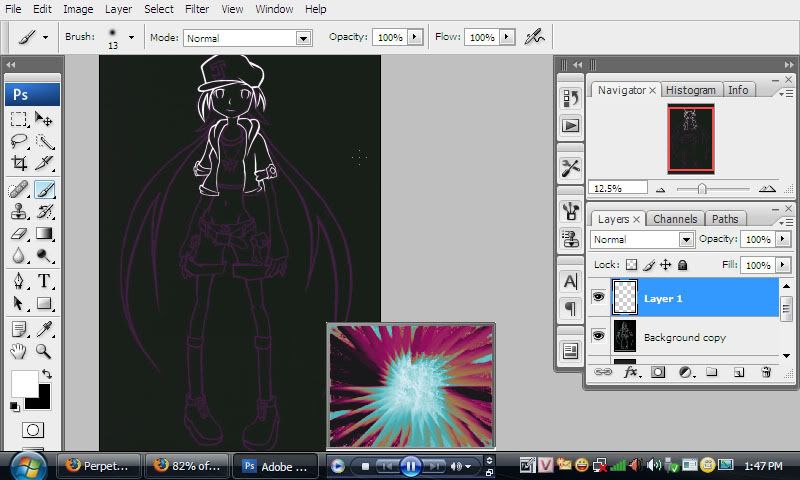The height and width of the screenshot is (480, 800).
Task: Swap foreground and background colors
Action: pyautogui.click(x=47, y=374)
